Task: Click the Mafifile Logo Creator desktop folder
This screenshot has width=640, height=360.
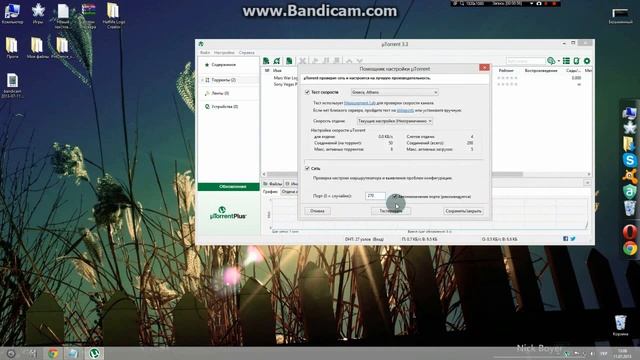Action: (x=113, y=16)
